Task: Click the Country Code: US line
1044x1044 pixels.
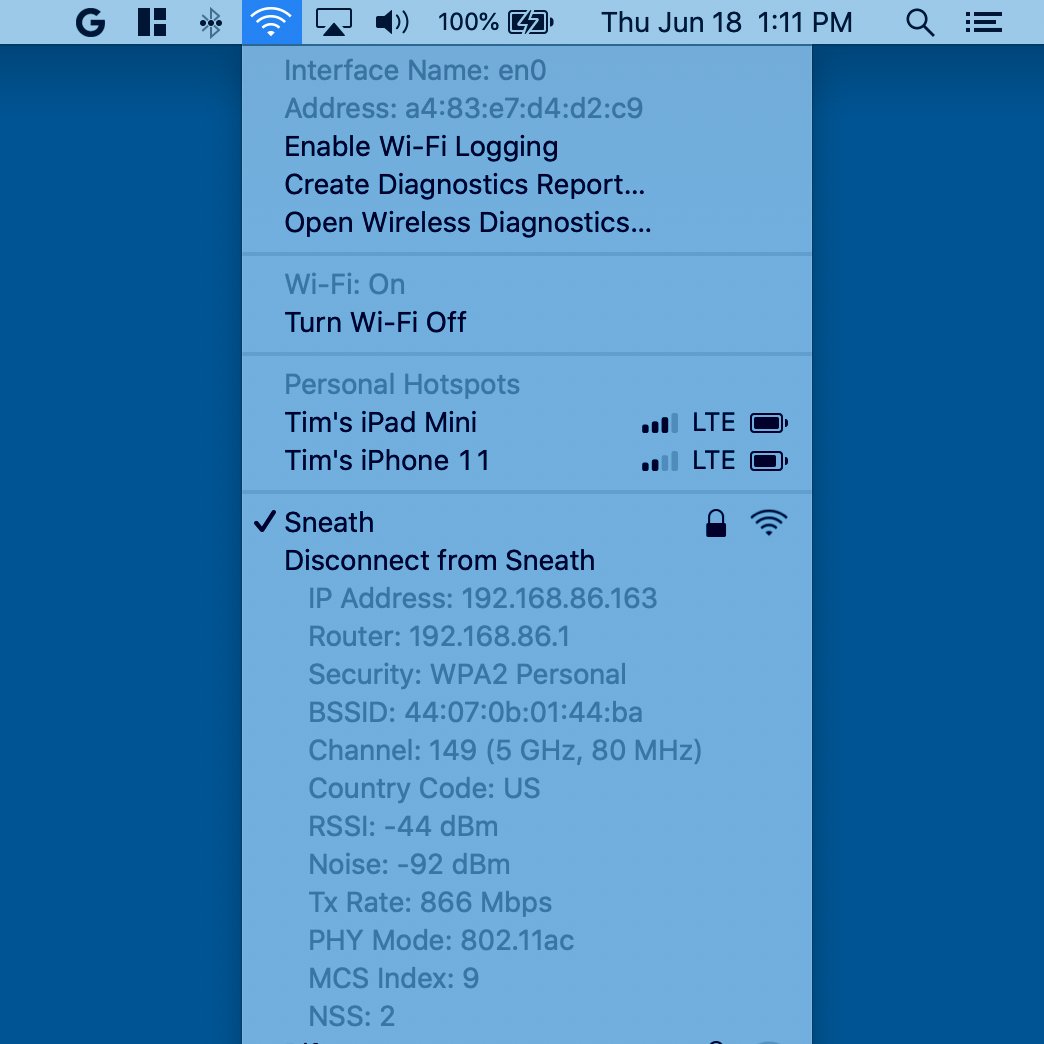Action: point(423,788)
